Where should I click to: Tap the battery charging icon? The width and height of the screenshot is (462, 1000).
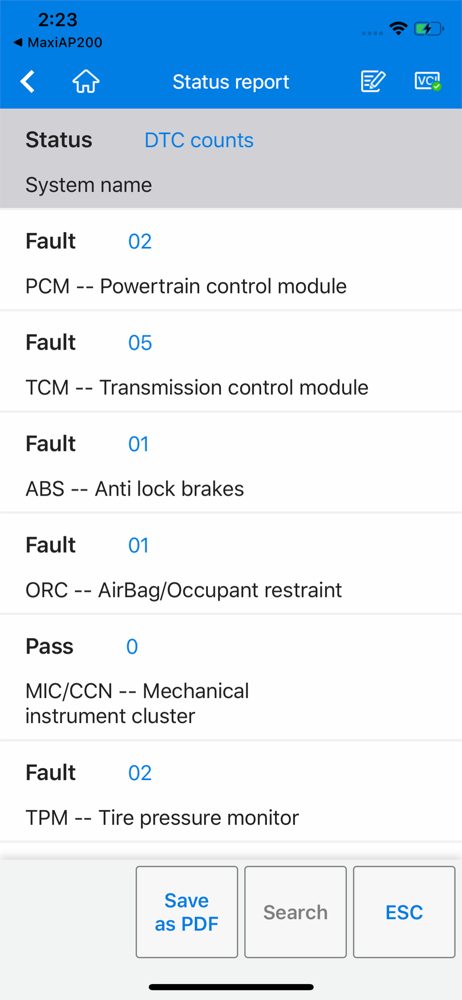[x=428, y=29]
